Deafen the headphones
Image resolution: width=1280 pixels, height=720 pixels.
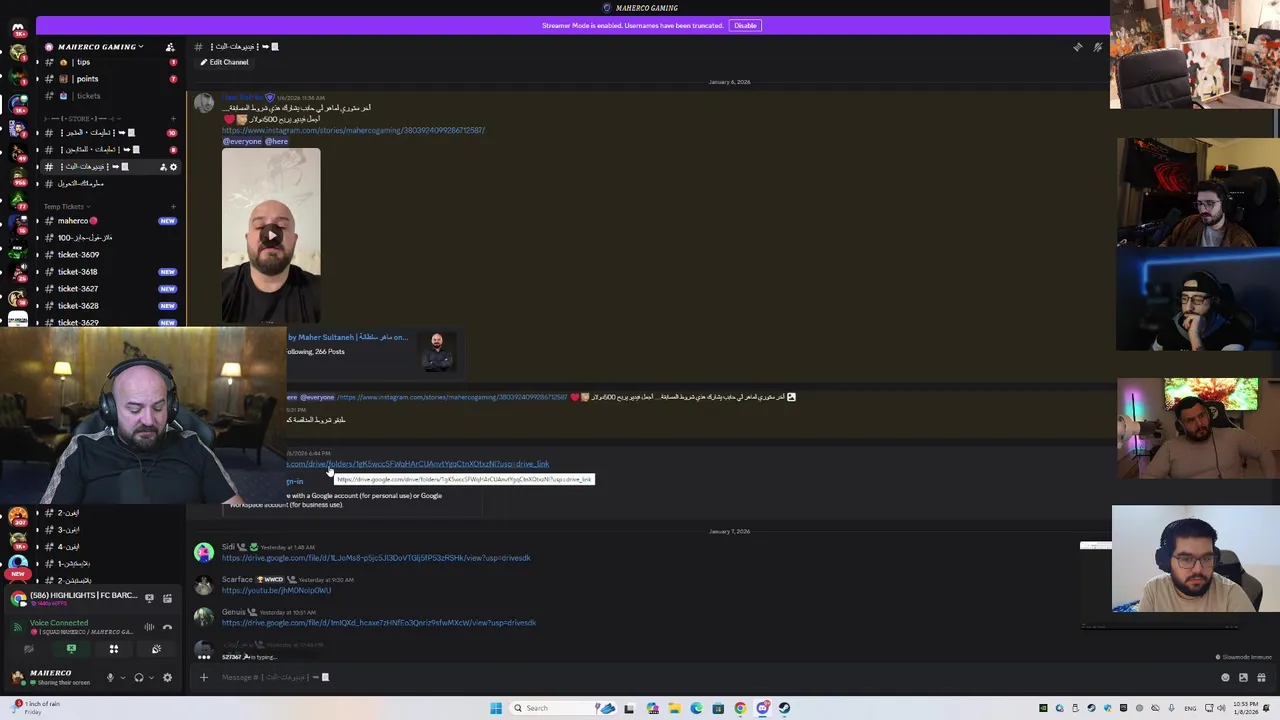click(139, 677)
